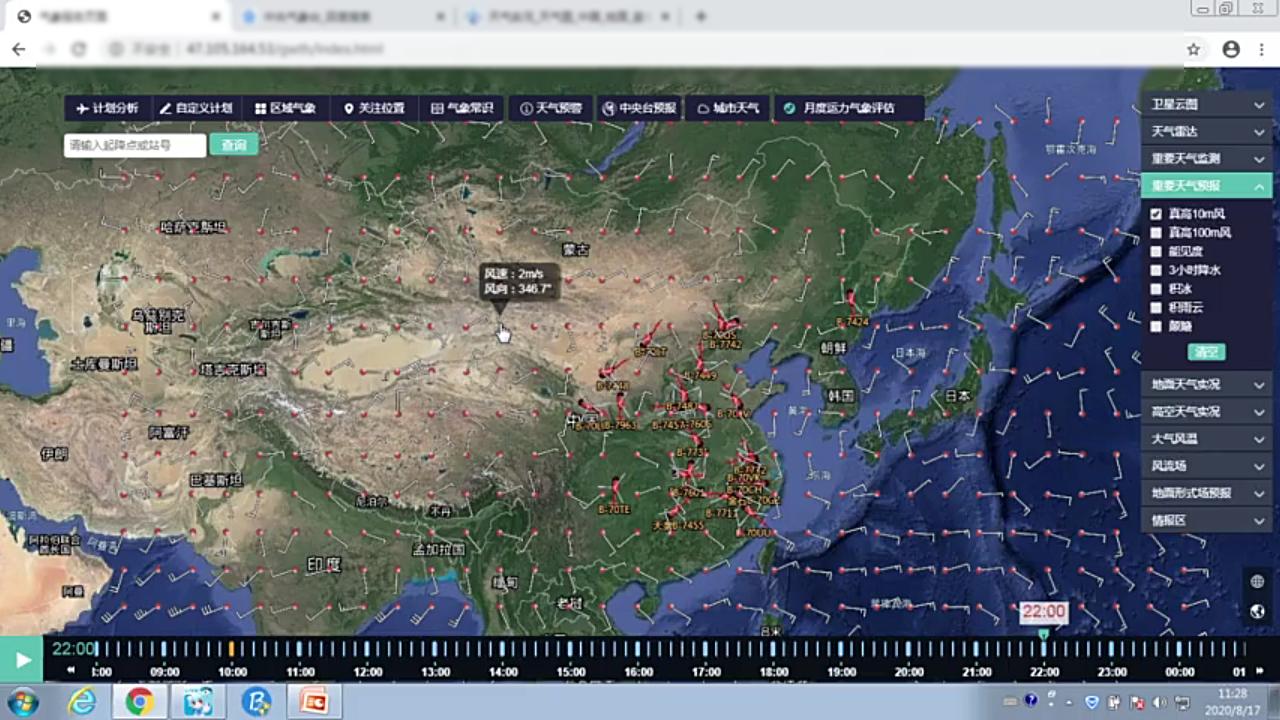
Task: Close the first browser tab
Action: point(216,17)
